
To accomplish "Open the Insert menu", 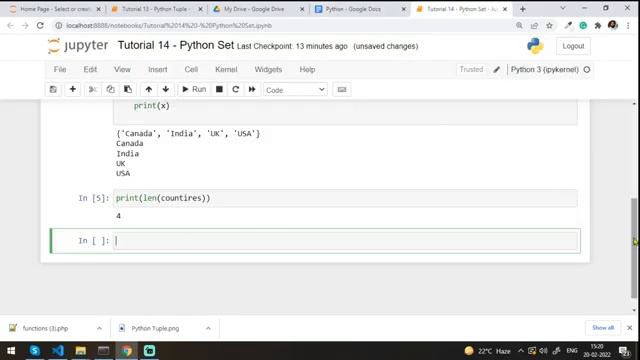I will (x=158, y=69).
